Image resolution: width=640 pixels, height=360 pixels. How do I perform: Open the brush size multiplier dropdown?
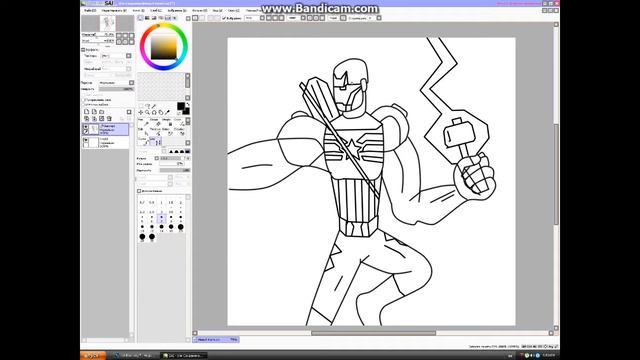pyautogui.click(x=157, y=158)
